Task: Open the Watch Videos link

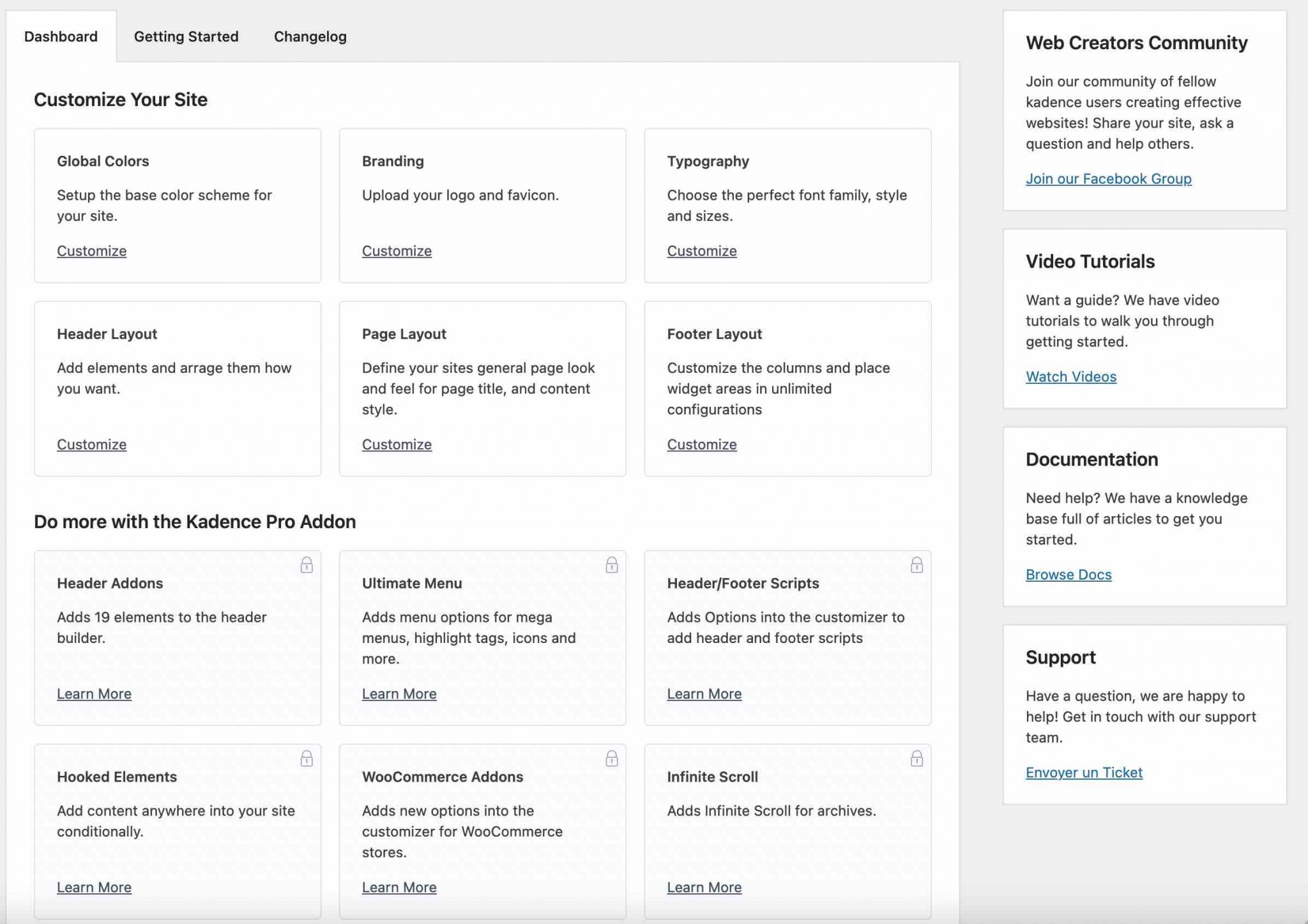Action: point(1070,377)
